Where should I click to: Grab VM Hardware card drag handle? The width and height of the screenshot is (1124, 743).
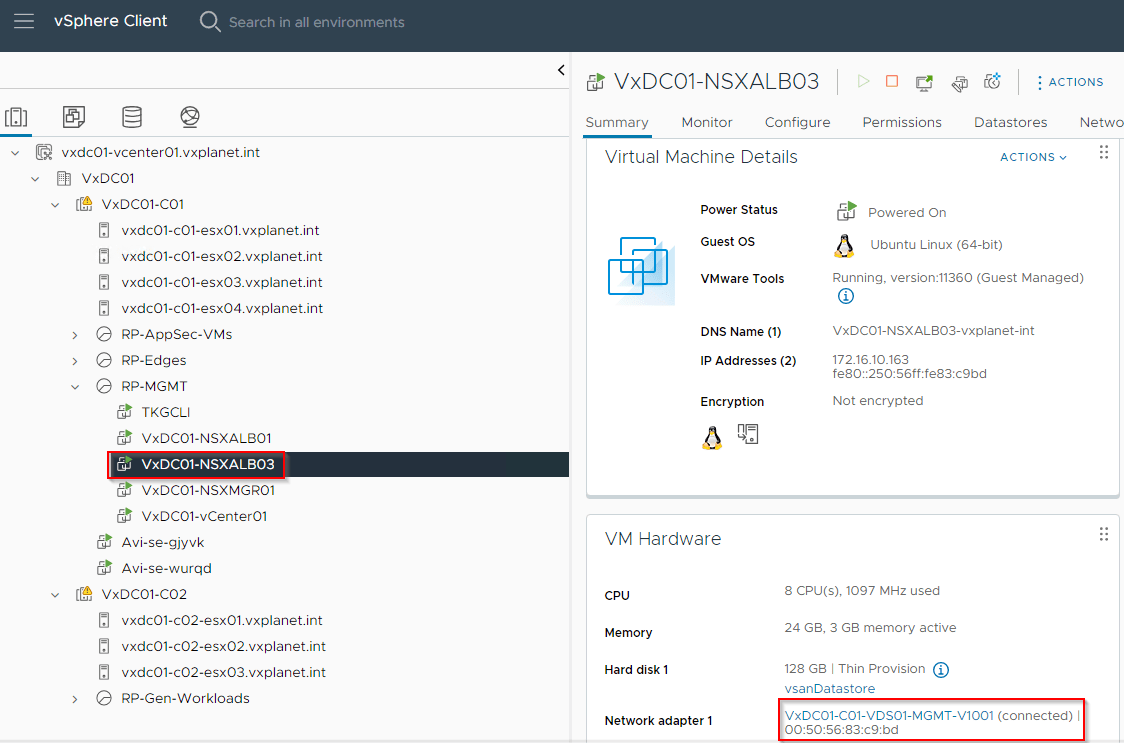point(1104,534)
